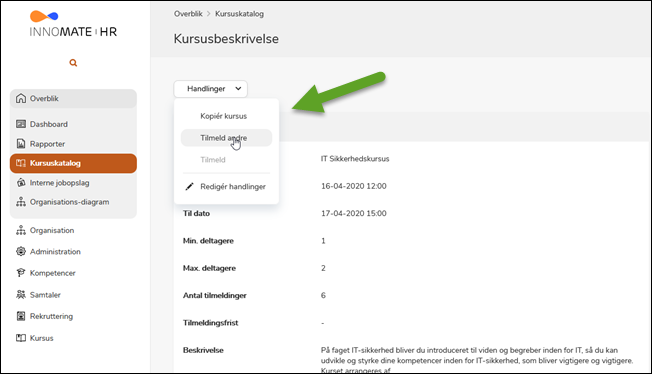Viewport: 652px width, 374px height.
Task: Click the Antal tilmeldinger label
Action: (215, 295)
